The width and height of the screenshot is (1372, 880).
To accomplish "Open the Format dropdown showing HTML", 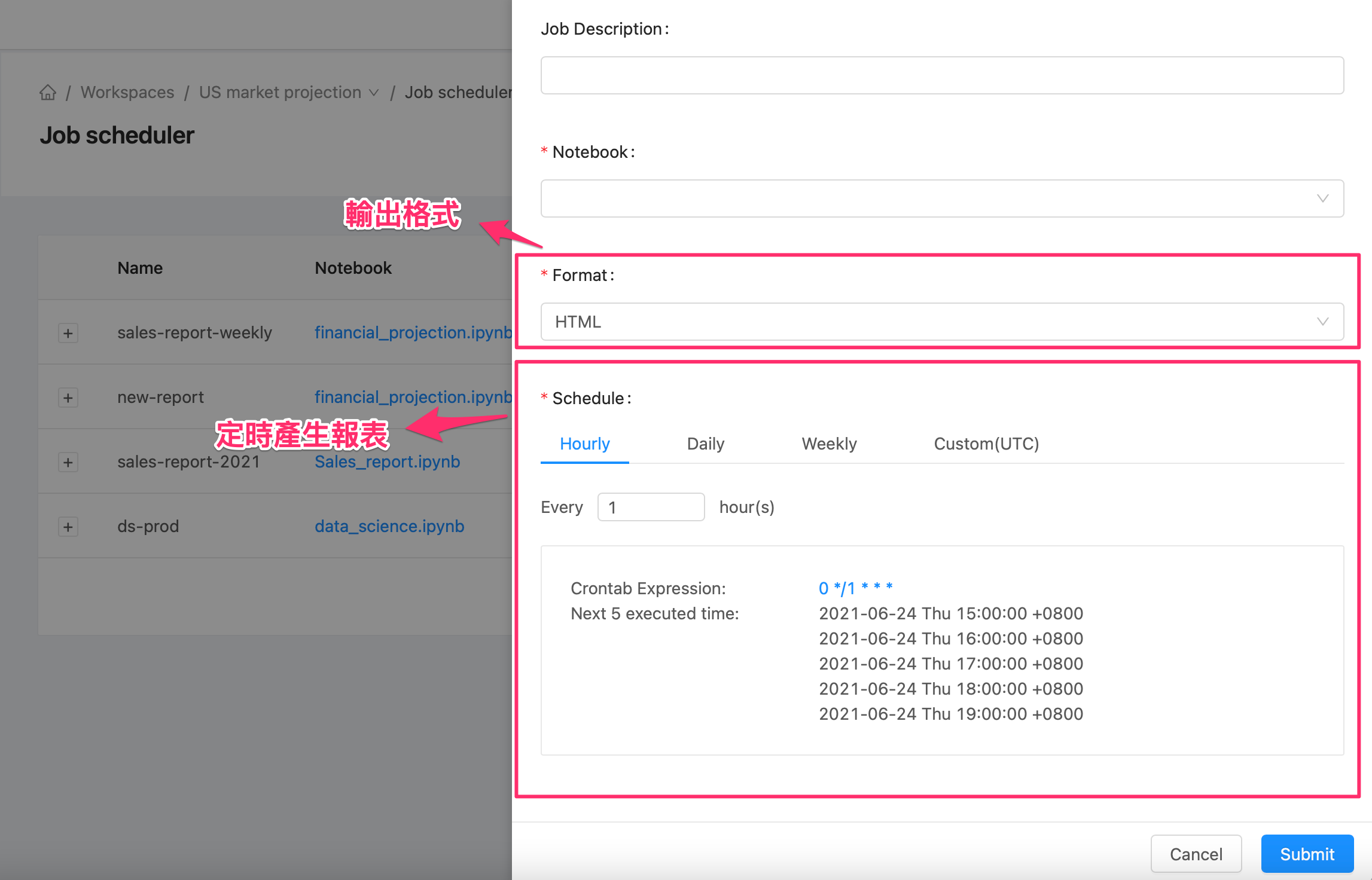I will point(941,322).
